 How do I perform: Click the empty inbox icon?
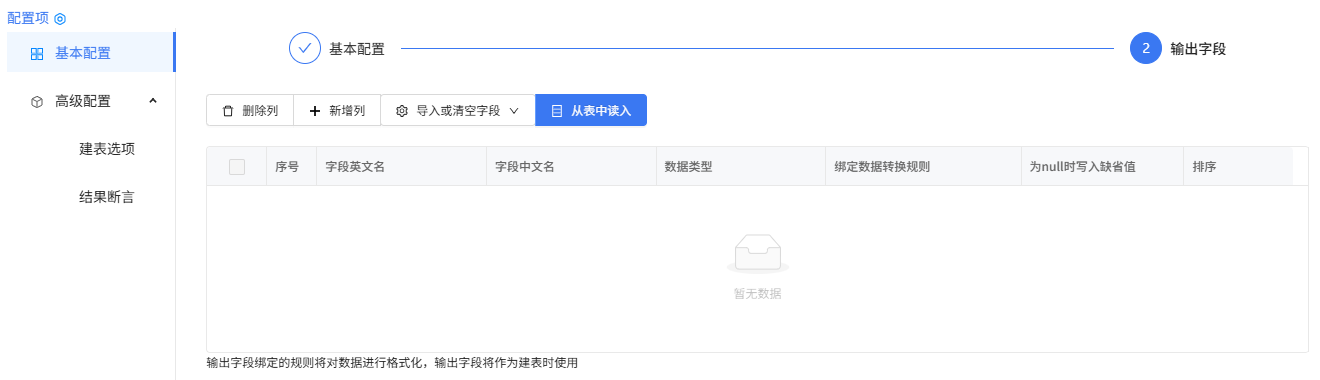click(757, 254)
